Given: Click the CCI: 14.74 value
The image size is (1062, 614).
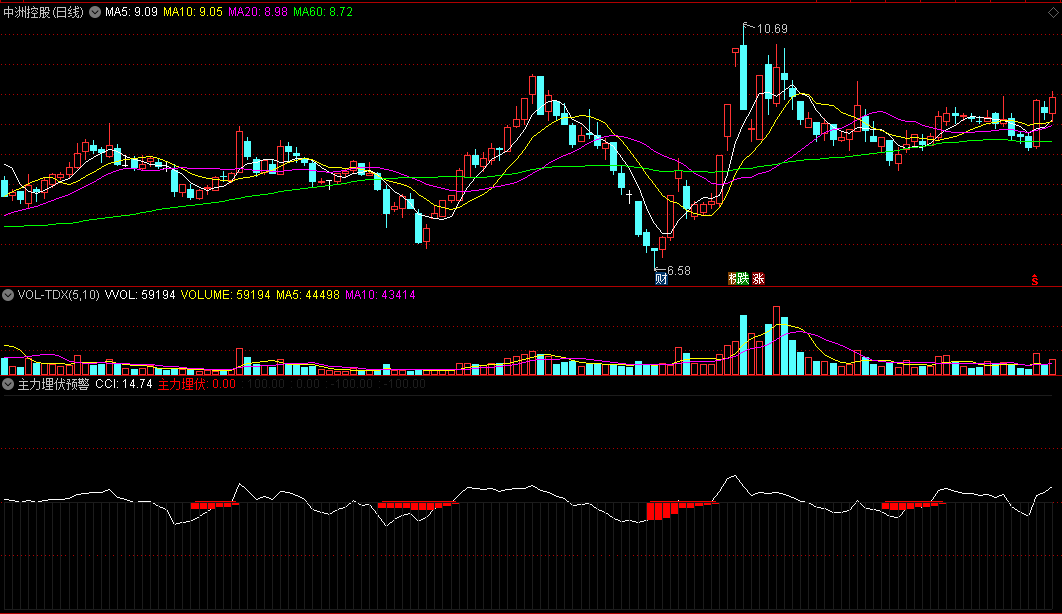Looking at the screenshot, I should coord(124,384).
